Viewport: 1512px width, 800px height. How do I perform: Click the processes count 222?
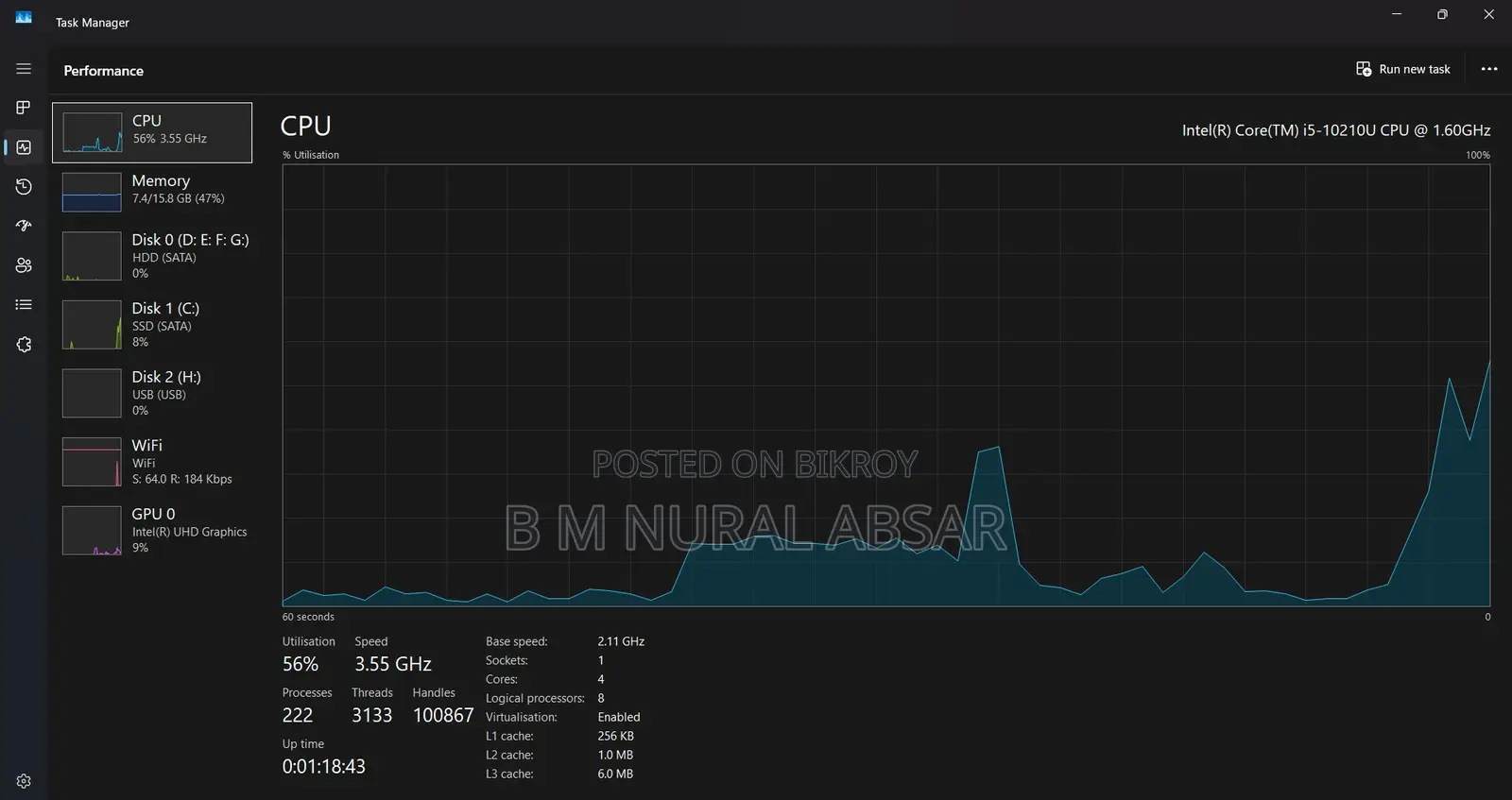[x=298, y=715]
